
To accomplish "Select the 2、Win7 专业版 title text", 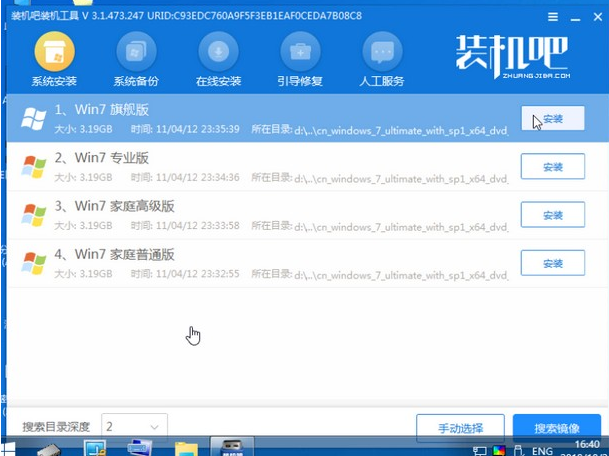I will (101, 158).
